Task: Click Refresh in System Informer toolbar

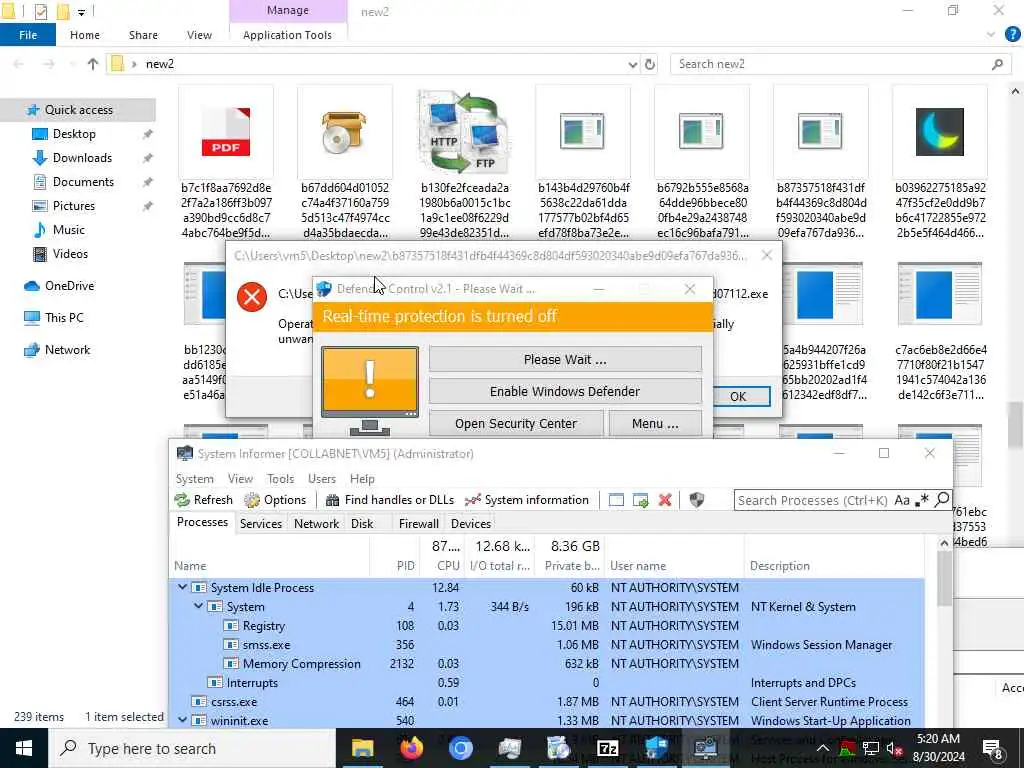Action: click(x=203, y=500)
